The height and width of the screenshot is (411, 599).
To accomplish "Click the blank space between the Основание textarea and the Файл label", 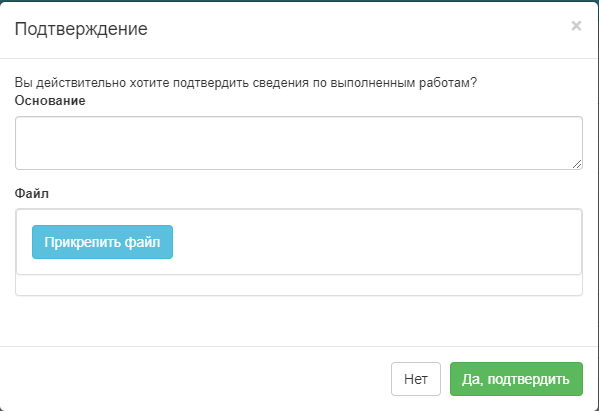I will tap(299, 178).
